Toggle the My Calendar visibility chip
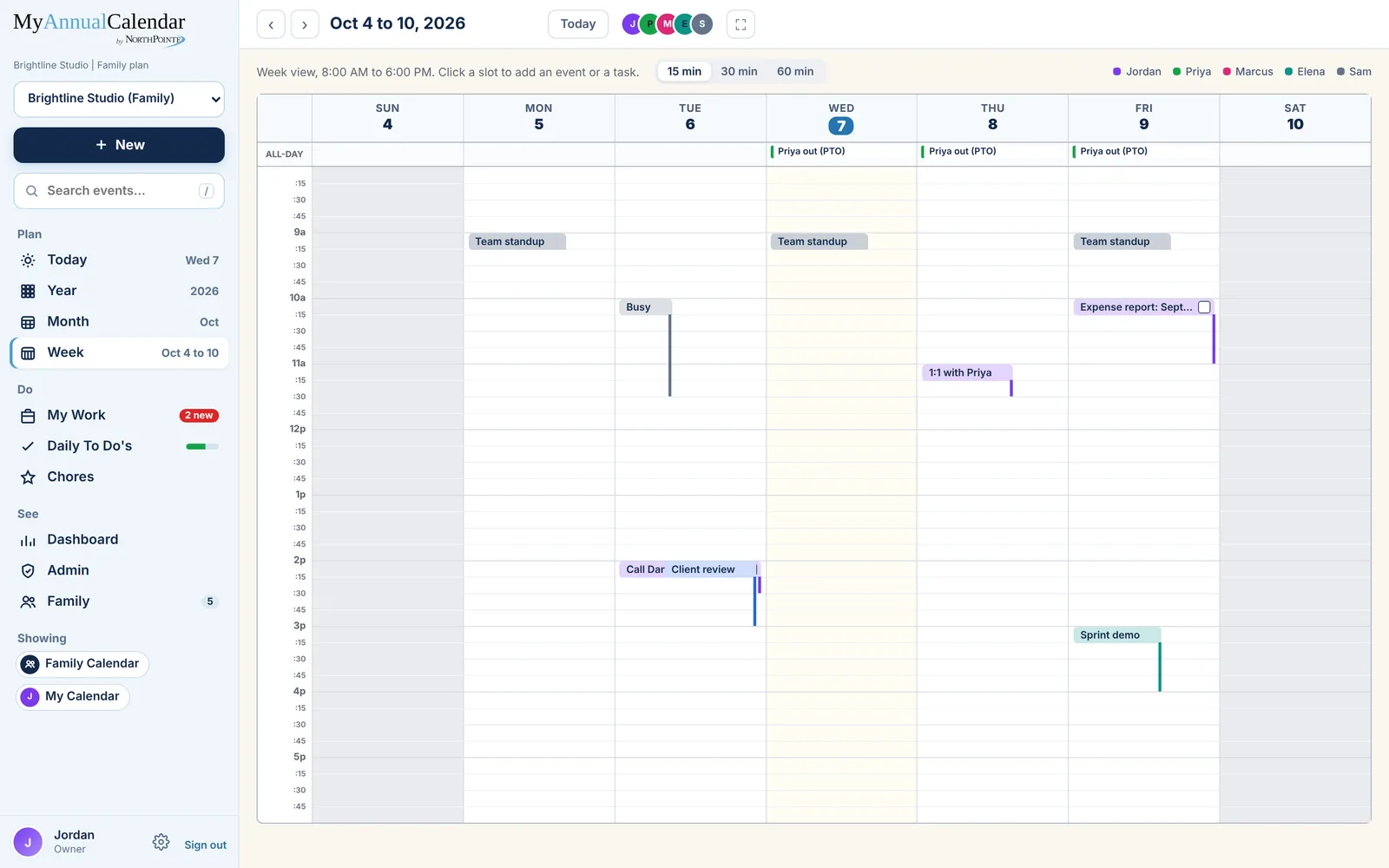This screenshot has height=868, width=1389. tap(73, 696)
